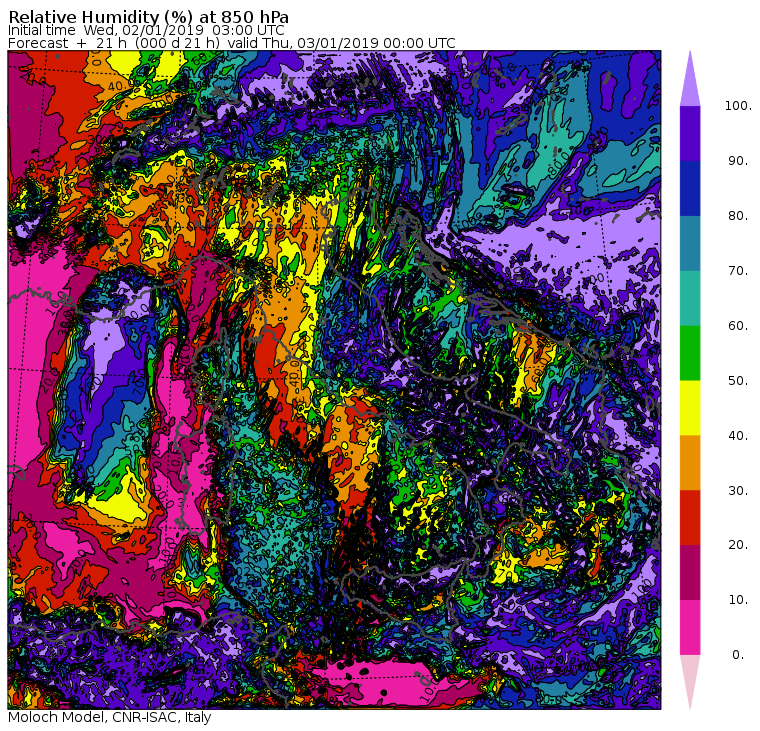Select the steel blue 70–80 colorbar segment
This screenshot has width=760, height=731.
(690, 243)
